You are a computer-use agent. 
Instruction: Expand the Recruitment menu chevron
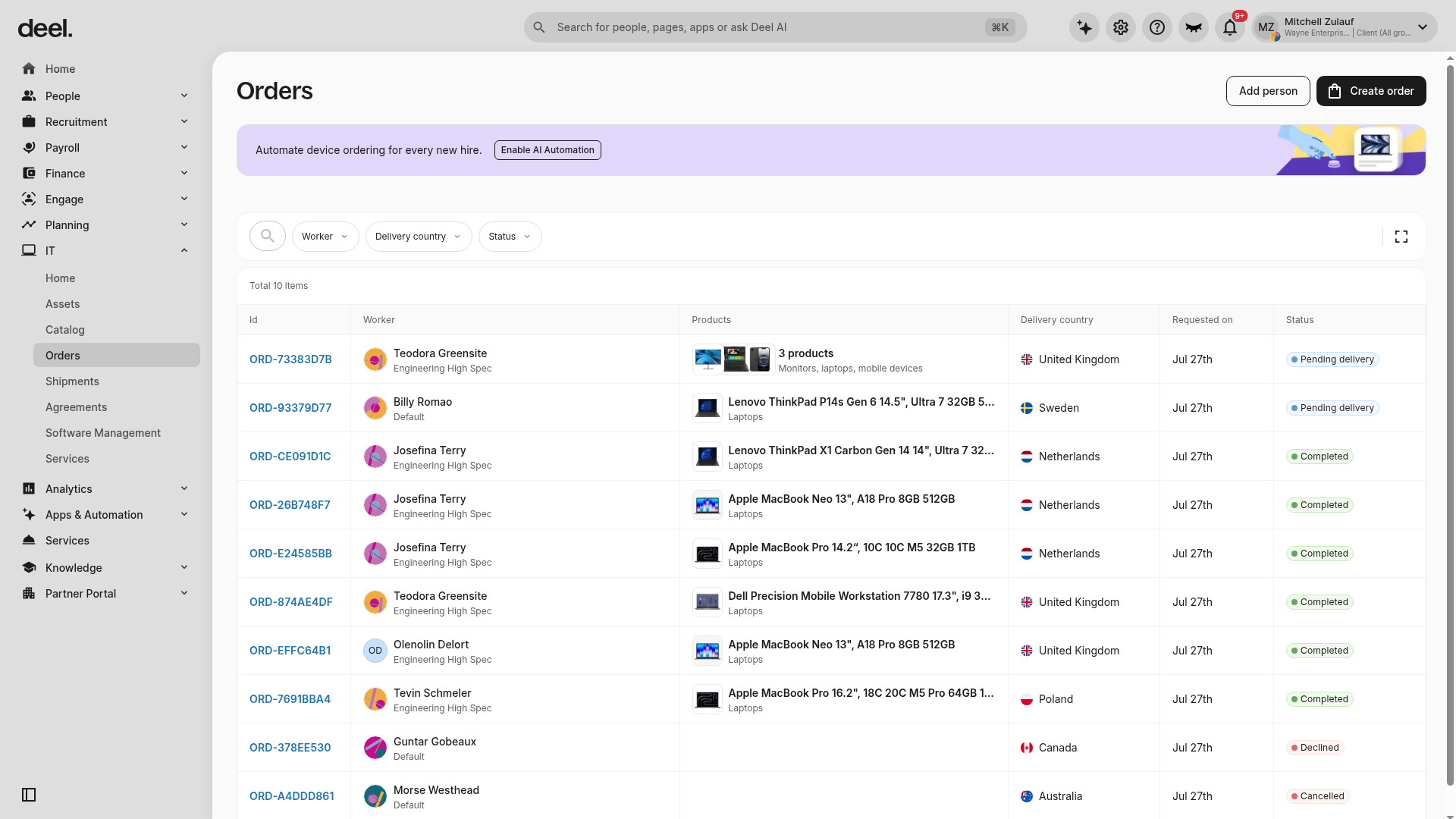tap(184, 121)
